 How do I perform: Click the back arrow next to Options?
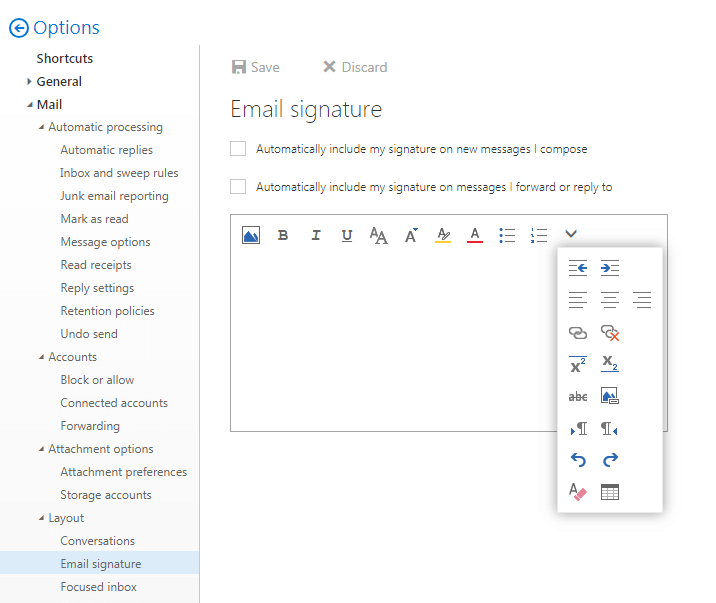tap(19, 28)
